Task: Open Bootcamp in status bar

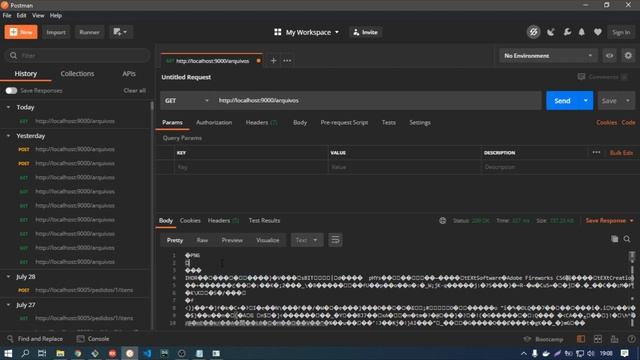Action: click(x=543, y=339)
